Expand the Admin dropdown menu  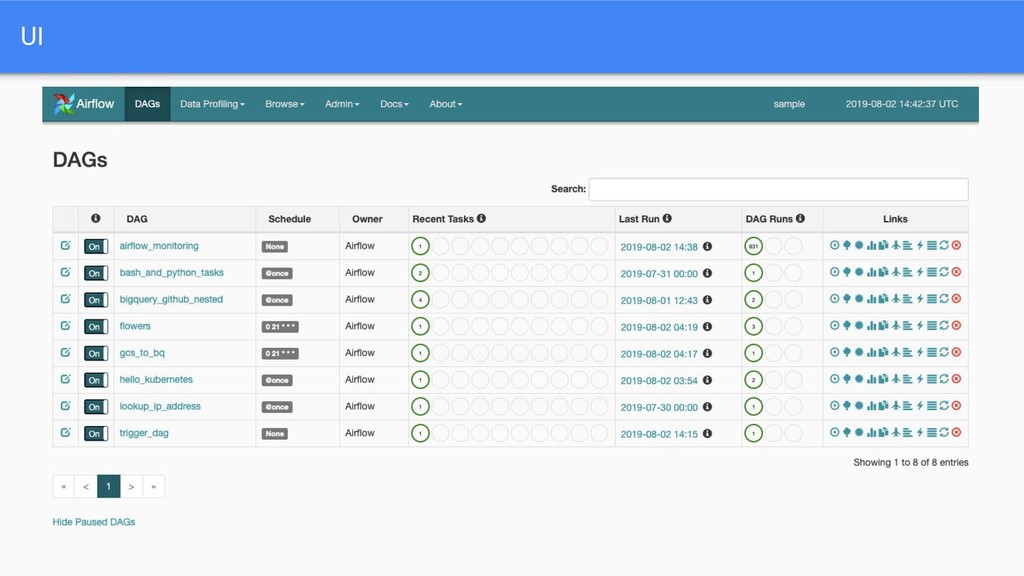(x=342, y=104)
